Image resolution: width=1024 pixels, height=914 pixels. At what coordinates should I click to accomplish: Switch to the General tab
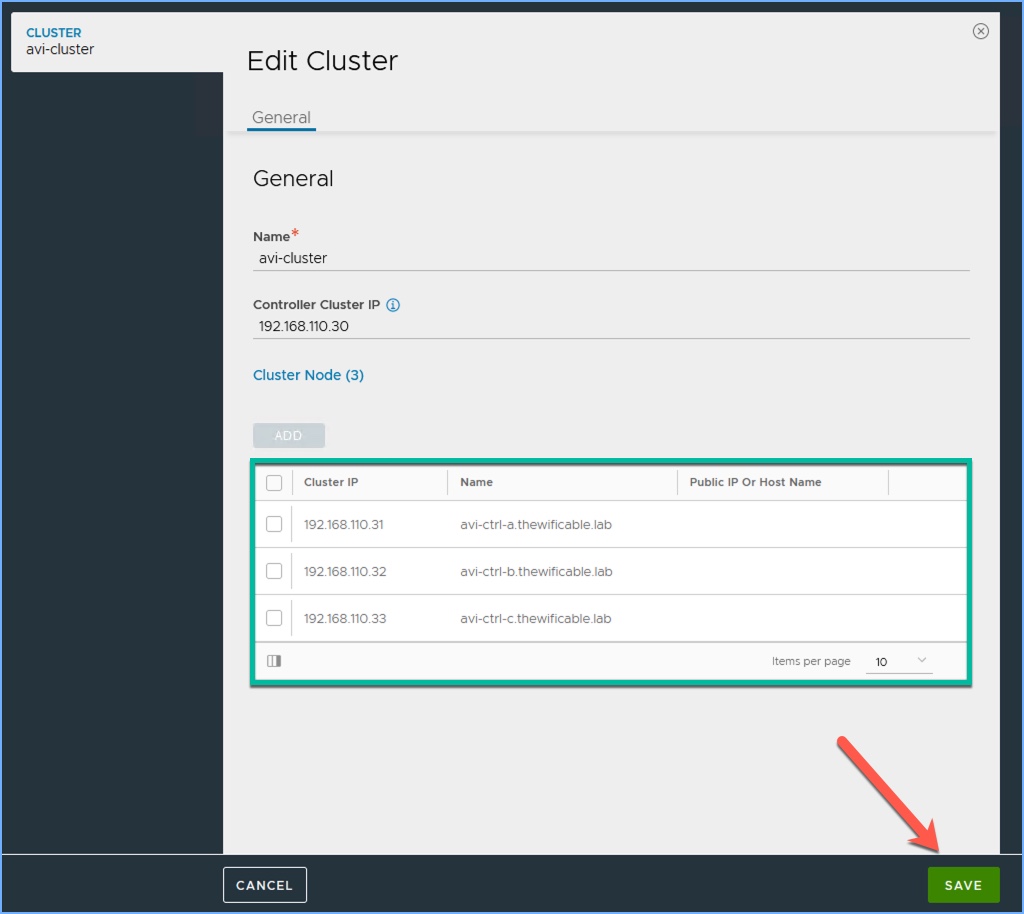click(x=281, y=117)
